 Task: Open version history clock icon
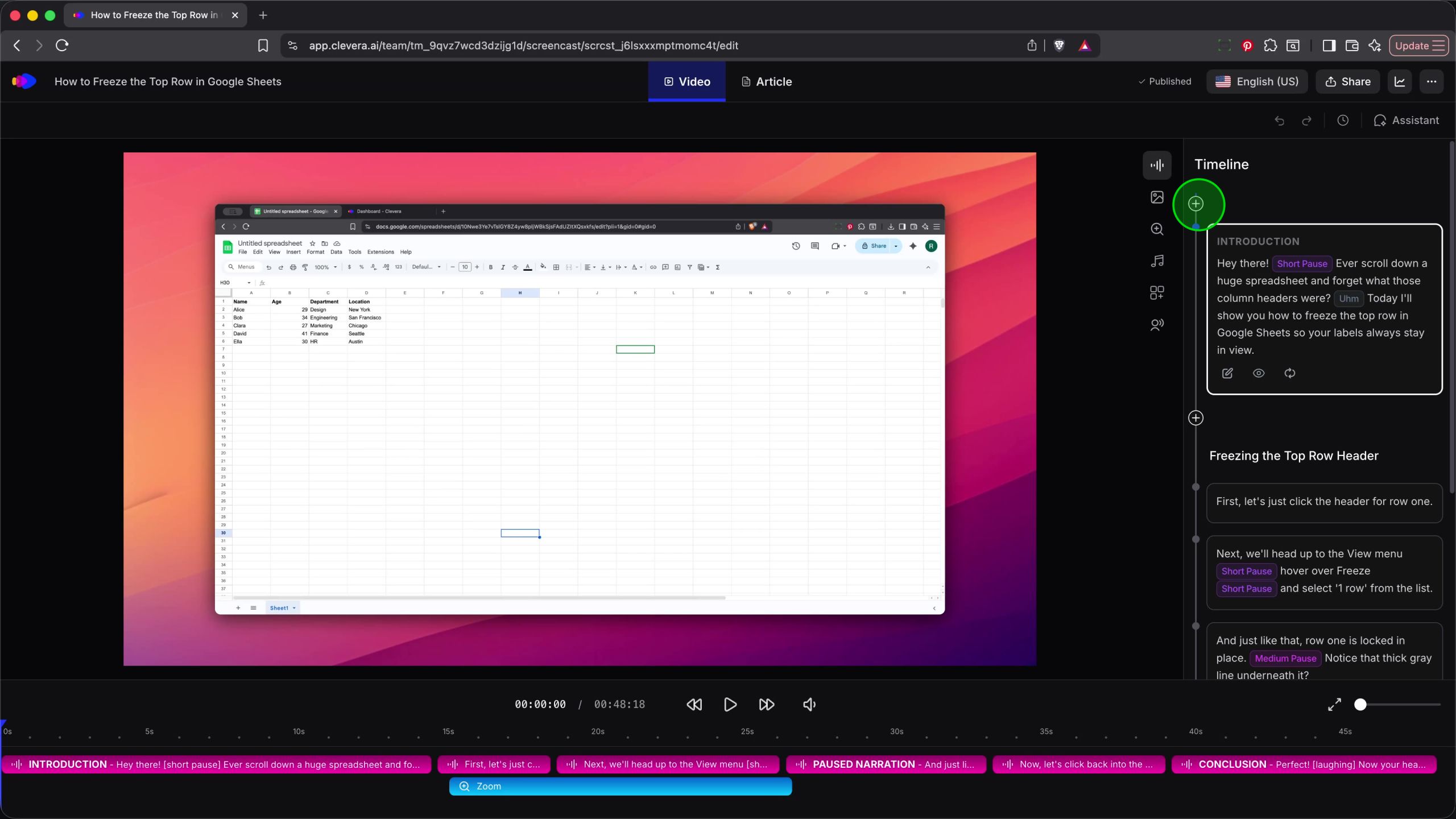click(x=1343, y=121)
